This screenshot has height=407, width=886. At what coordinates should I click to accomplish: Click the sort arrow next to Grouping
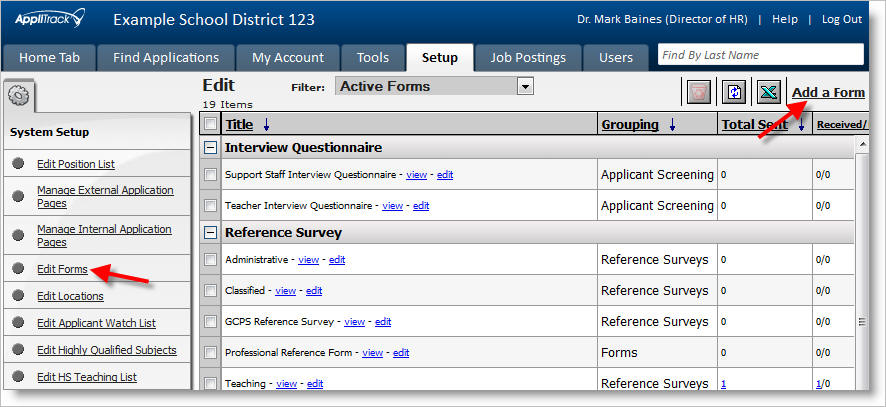pyautogui.click(x=671, y=125)
